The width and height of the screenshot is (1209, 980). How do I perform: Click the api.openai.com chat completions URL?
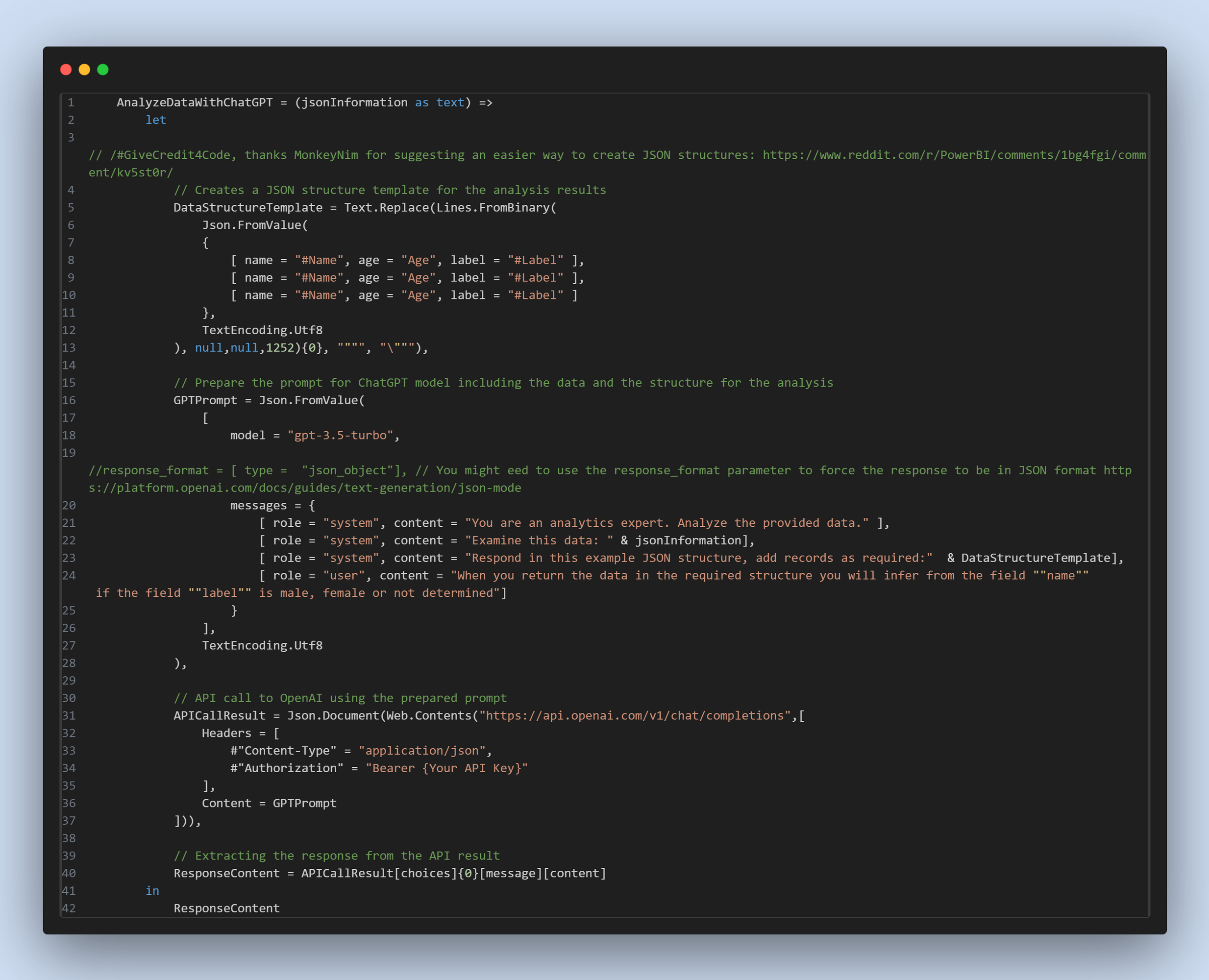(x=635, y=715)
